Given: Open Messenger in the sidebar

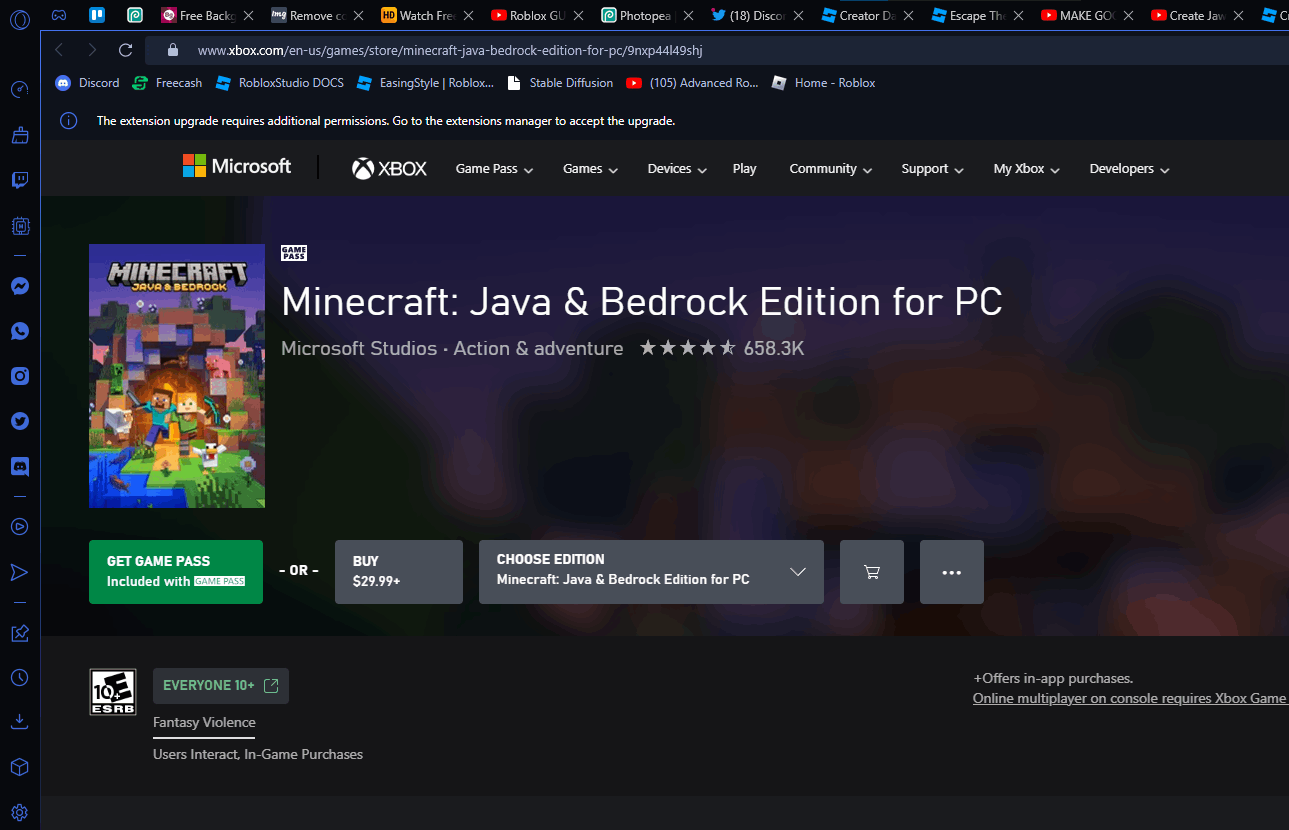Looking at the screenshot, I should pyautogui.click(x=19, y=286).
